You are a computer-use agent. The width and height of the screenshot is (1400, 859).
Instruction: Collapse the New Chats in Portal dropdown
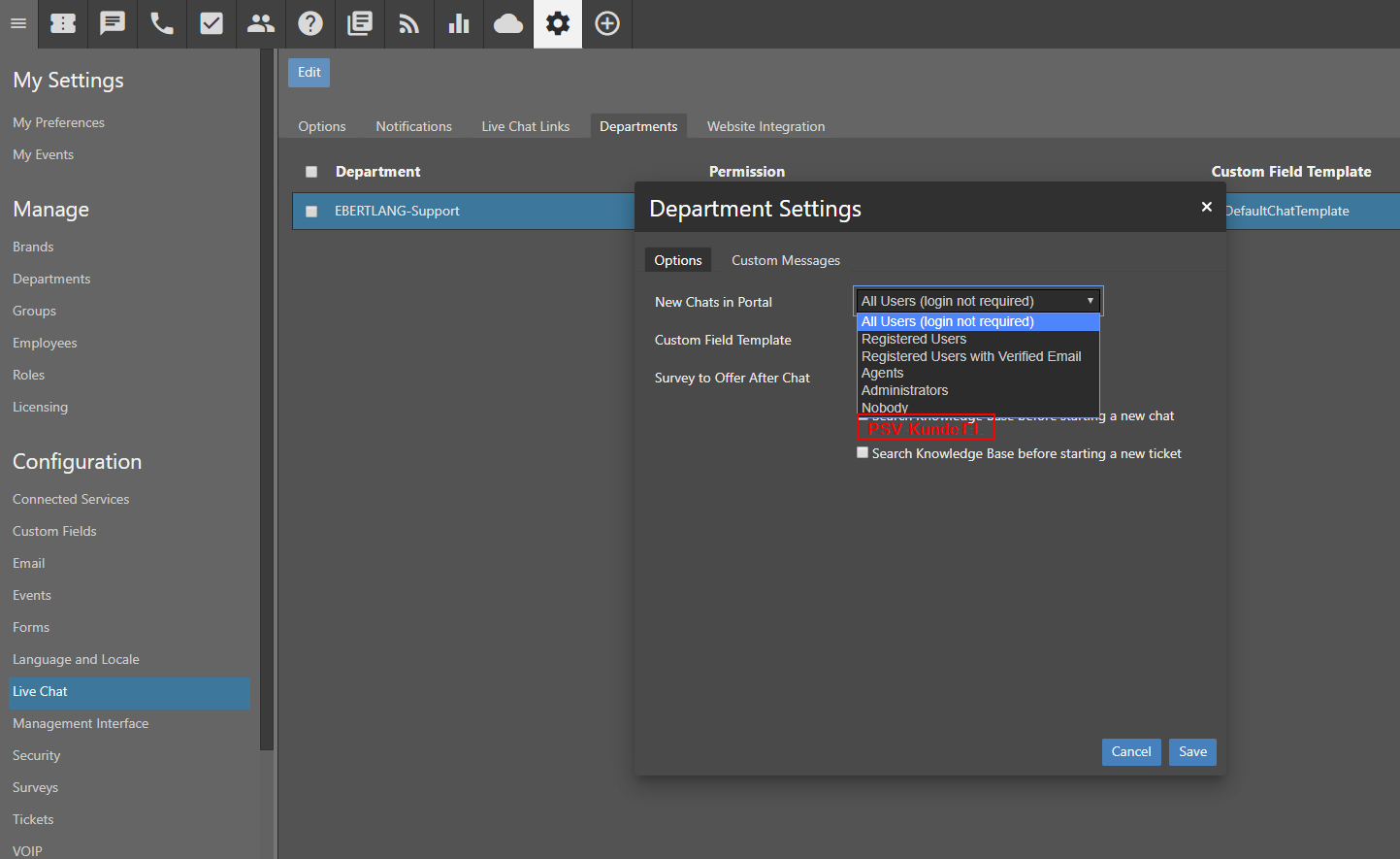pos(978,301)
